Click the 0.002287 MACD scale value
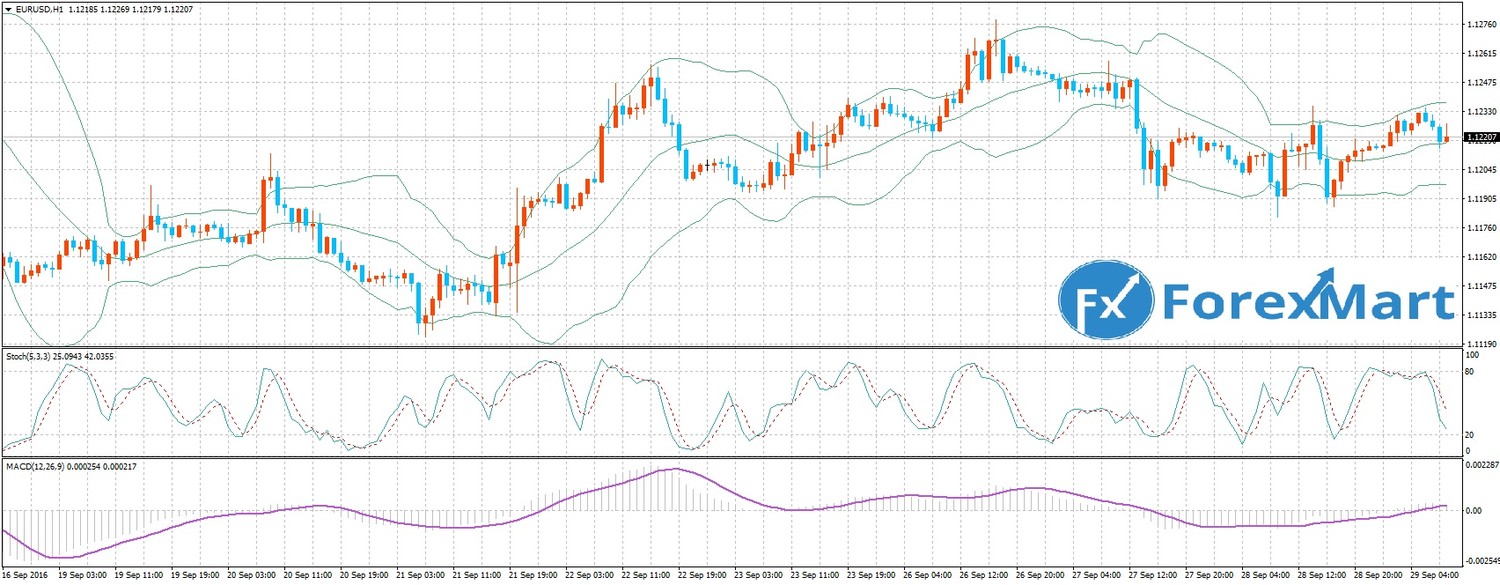Image resolution: width=1500 pixels, height=585 pixels. [1479, 465]
